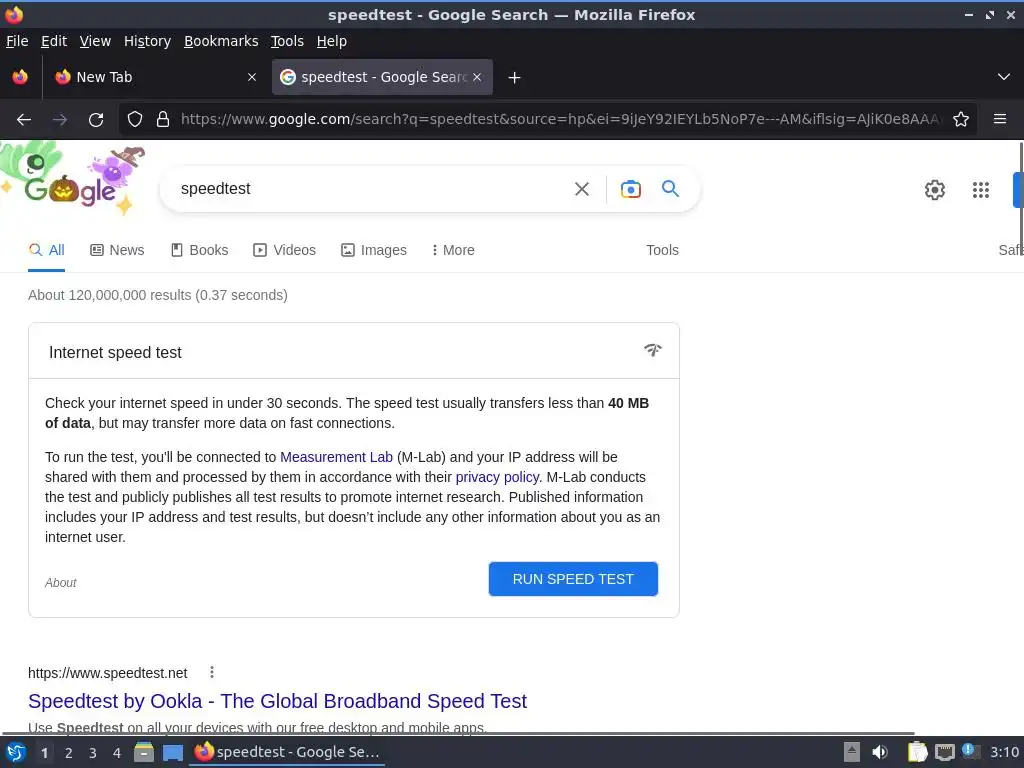Open the system start menu icon
This screenshot has height=768, width=1024.
tap(16, 752)
